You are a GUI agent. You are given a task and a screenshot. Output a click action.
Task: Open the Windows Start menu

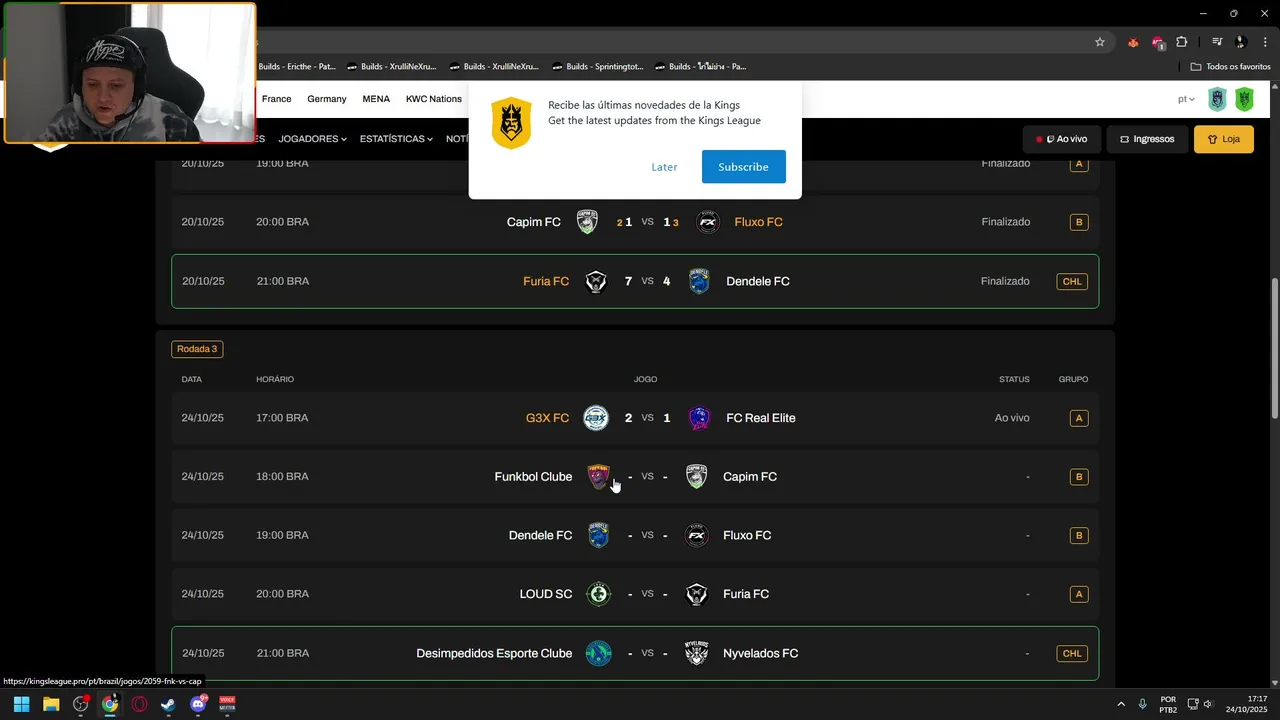(21, 704)
